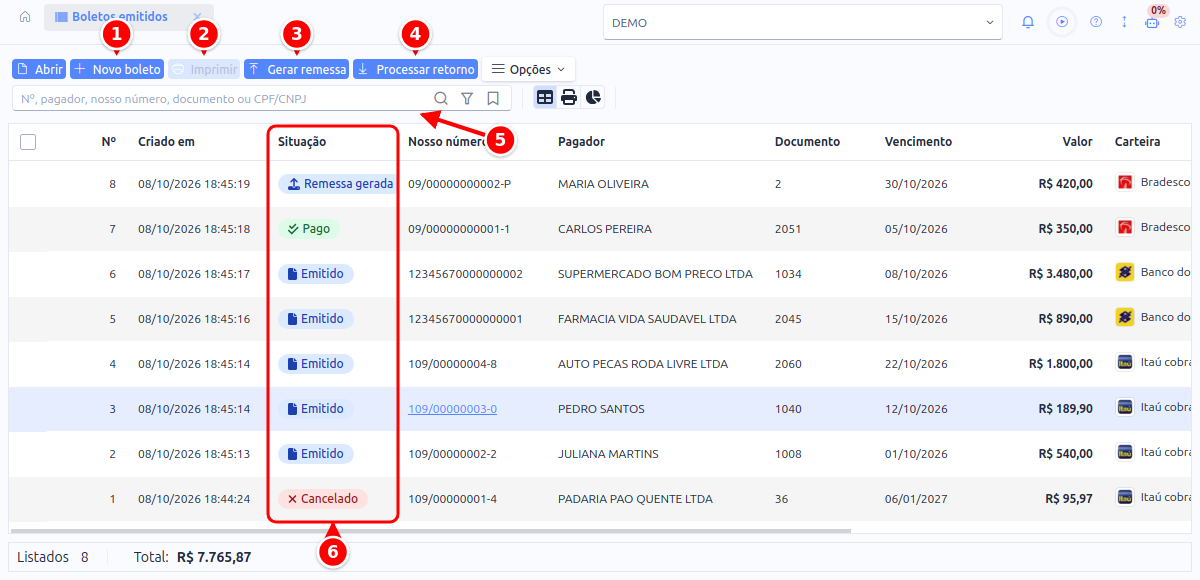Click the R$ 3.480,00 value cell
Viewport: 1200px width, 580px height.
click(x=1060, y=274)
